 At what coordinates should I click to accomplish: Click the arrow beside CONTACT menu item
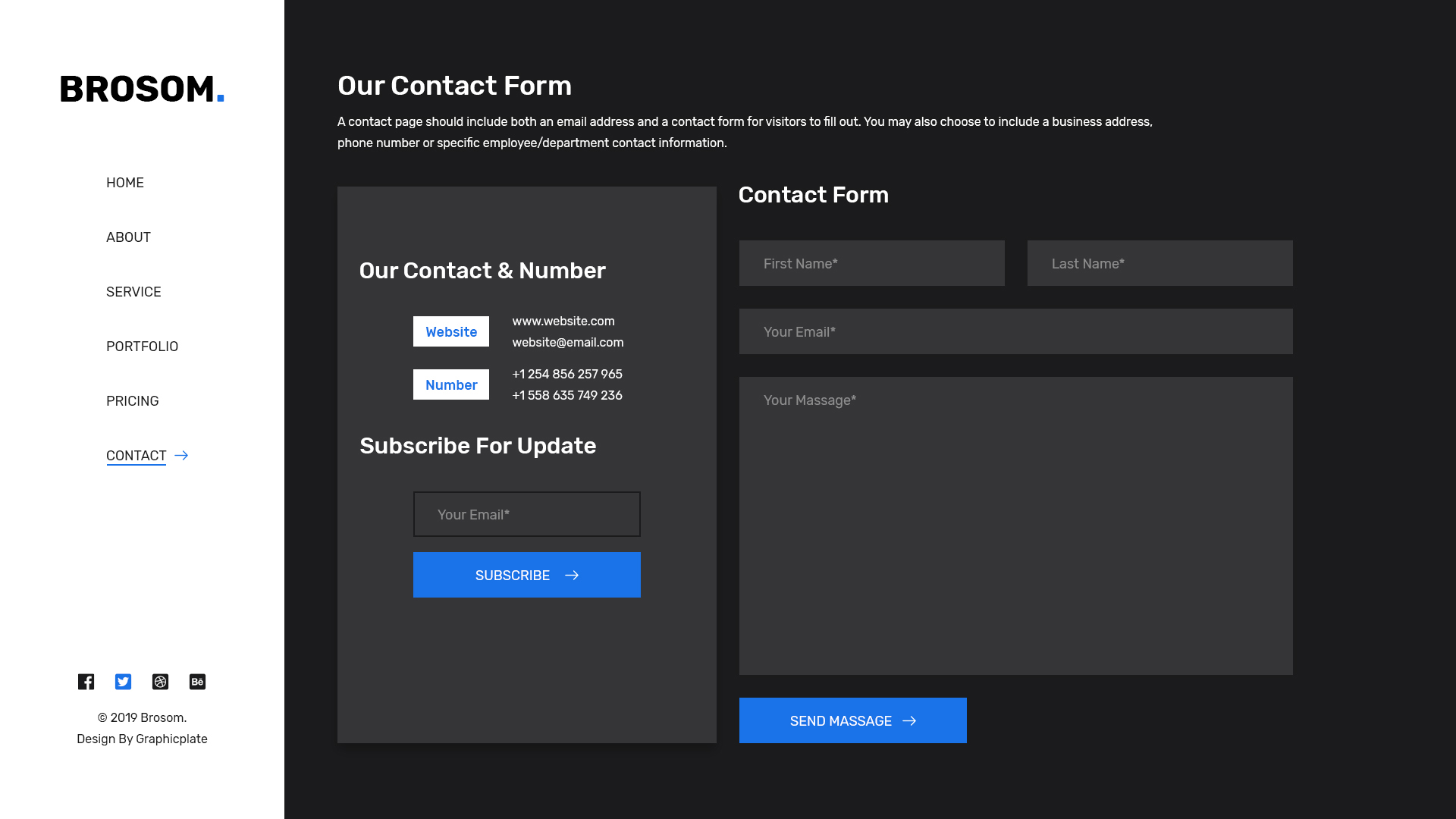point(181,456)
